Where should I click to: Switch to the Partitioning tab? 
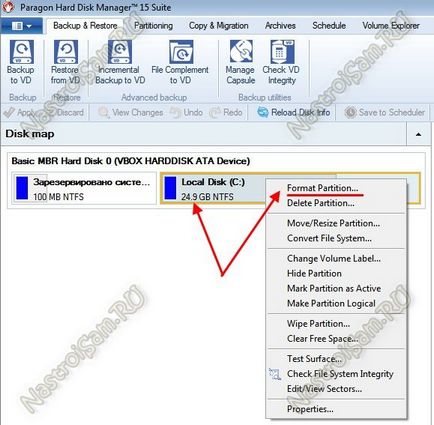click(x=153, y=26)
